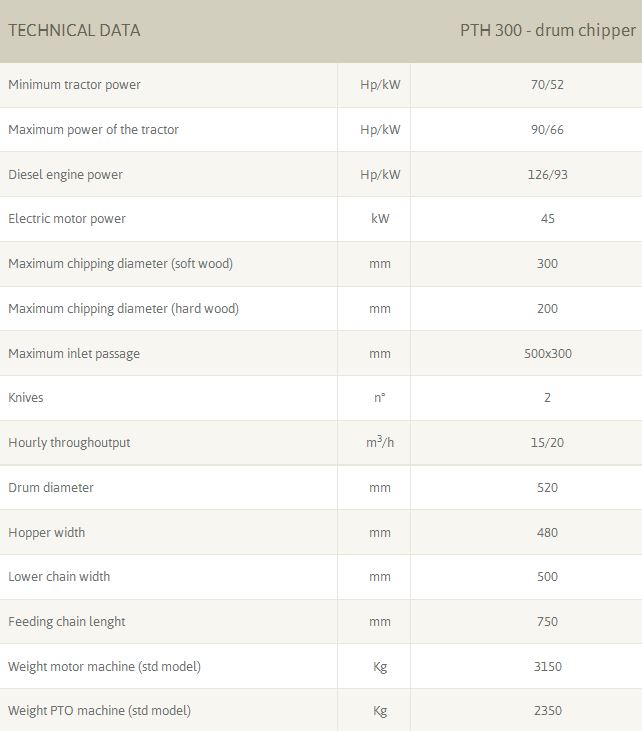Image resolution: width=642 pixels, height=731 pixels.
Task: Select the Maximum power of the tractor row
Action: (94, 130)
